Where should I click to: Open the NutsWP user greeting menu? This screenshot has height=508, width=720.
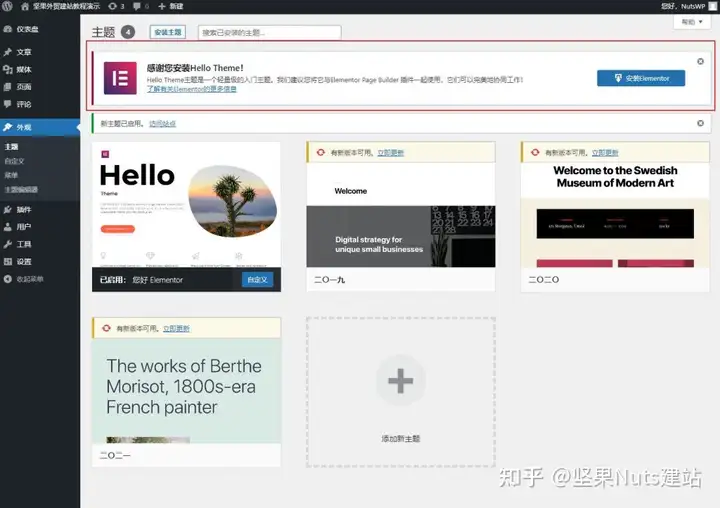point(683,6)
